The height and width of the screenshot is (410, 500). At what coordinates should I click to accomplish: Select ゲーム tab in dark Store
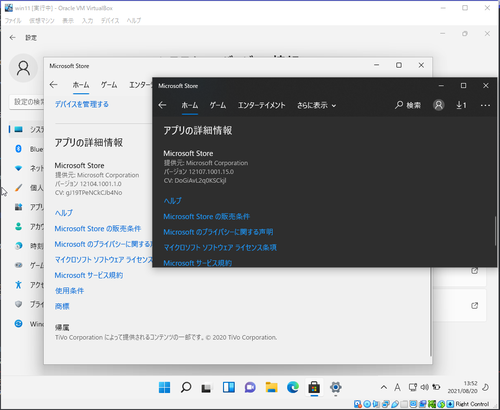tap(218, 105)
